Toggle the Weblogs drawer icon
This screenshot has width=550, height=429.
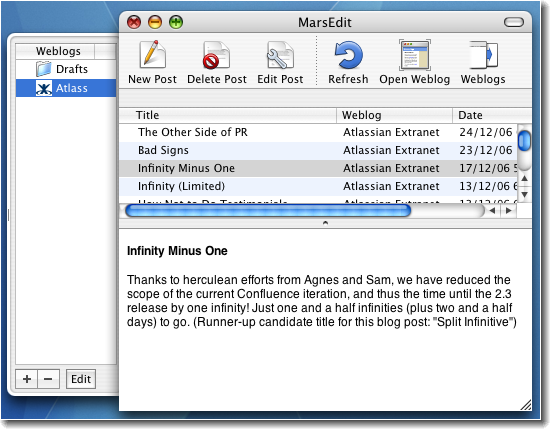pos(483,55)
